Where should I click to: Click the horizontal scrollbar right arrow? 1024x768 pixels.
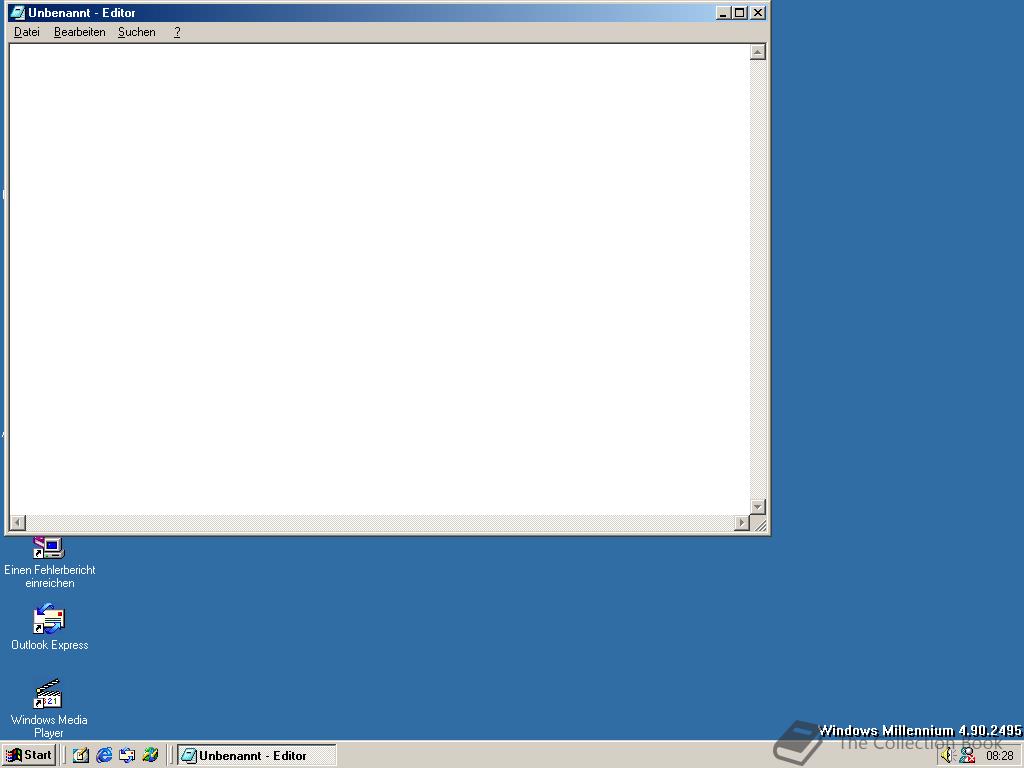(741, 522)
